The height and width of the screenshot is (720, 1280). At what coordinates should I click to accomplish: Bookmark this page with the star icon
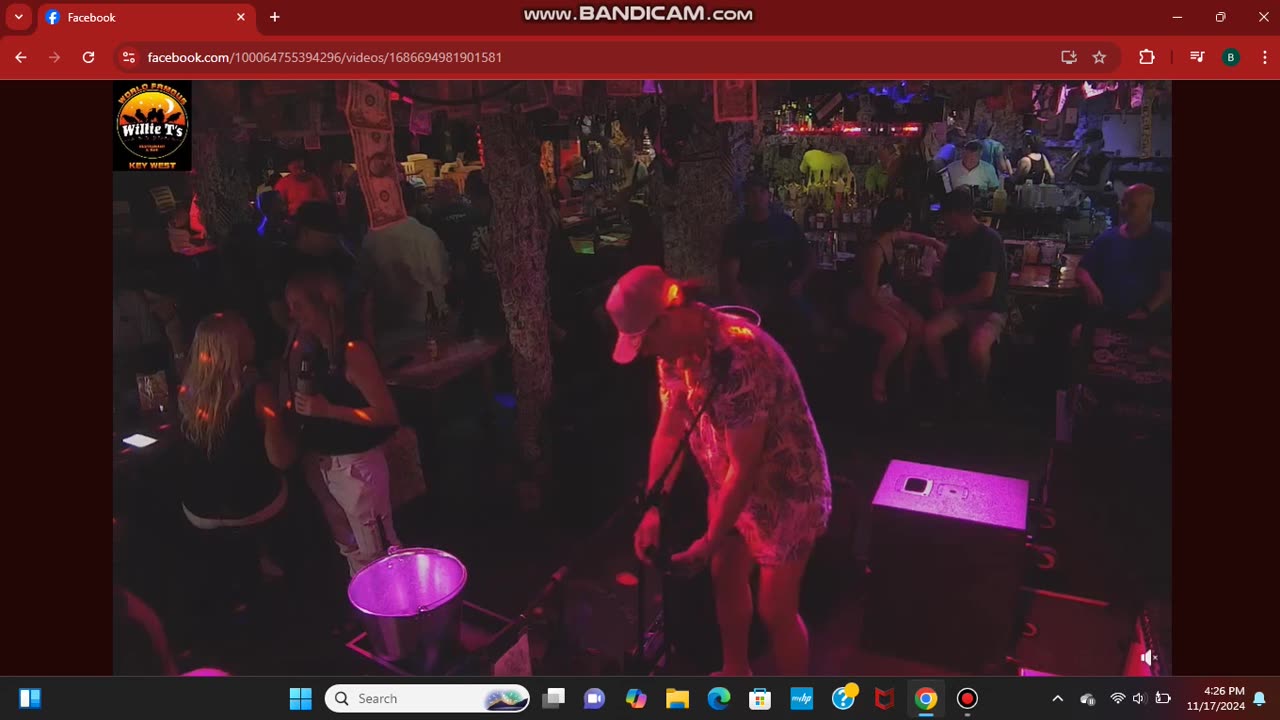1099,57
